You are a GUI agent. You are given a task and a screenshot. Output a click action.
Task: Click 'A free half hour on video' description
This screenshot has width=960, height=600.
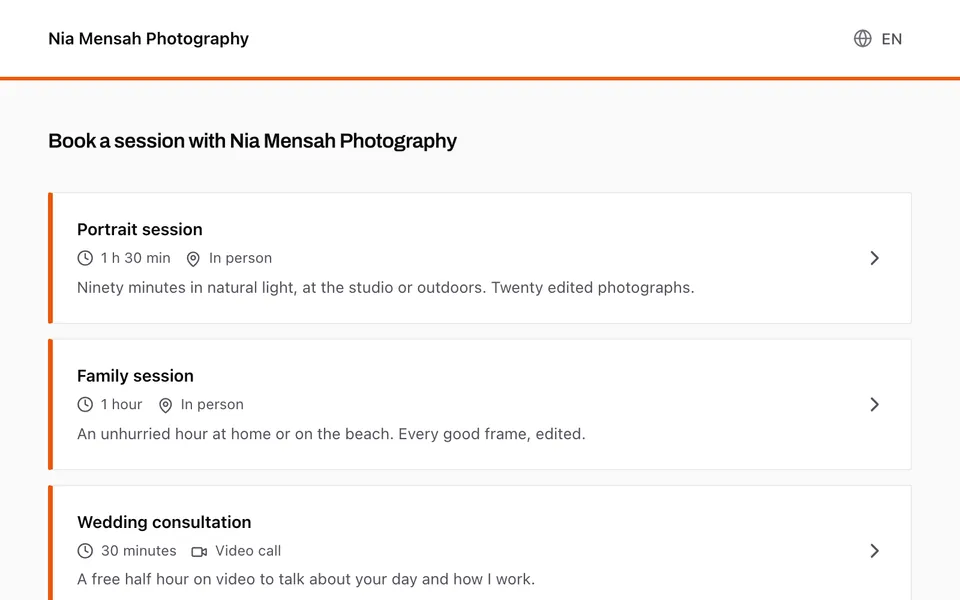[x=306, y=579]
